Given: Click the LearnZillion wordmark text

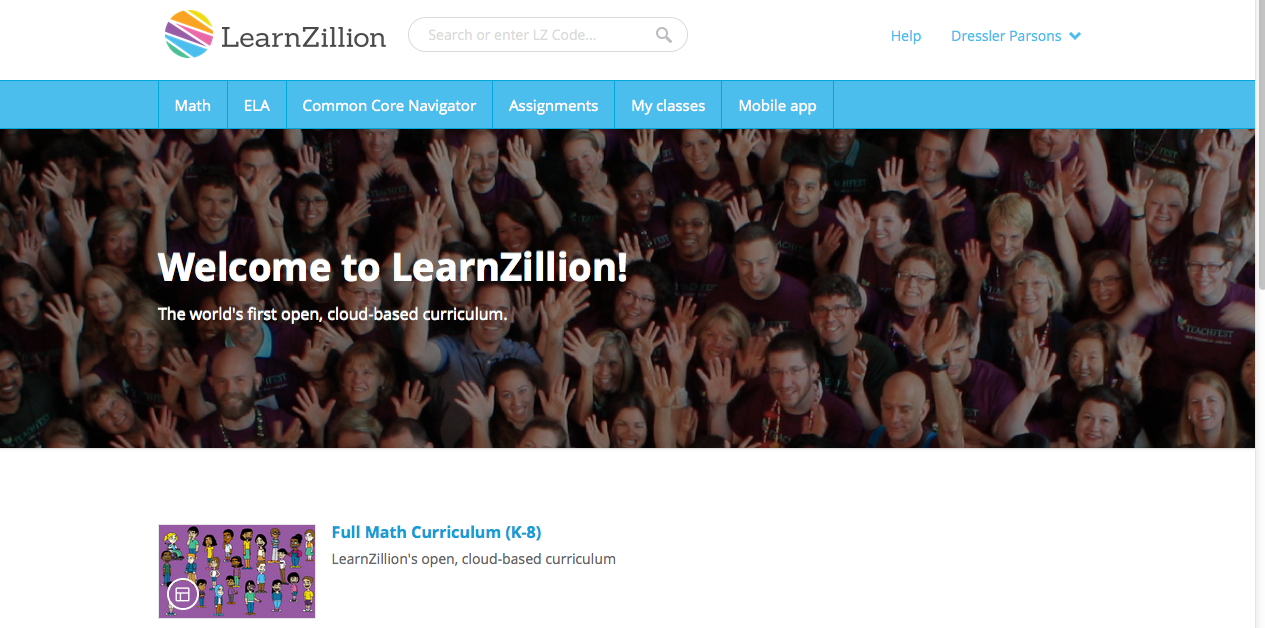Looking at the screenshot, I should pos(303,38).
